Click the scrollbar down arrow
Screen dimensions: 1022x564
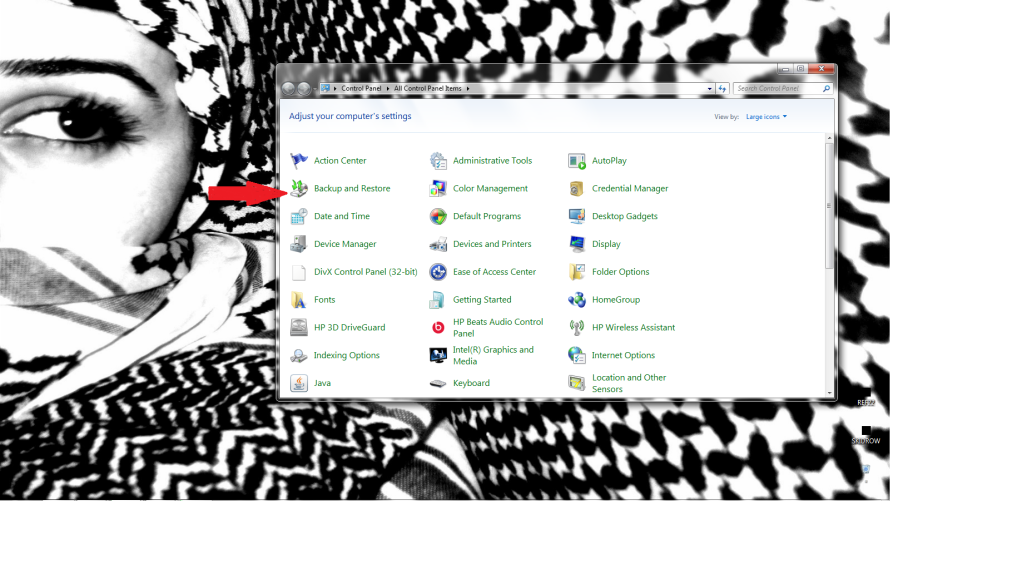coord(829,393)
